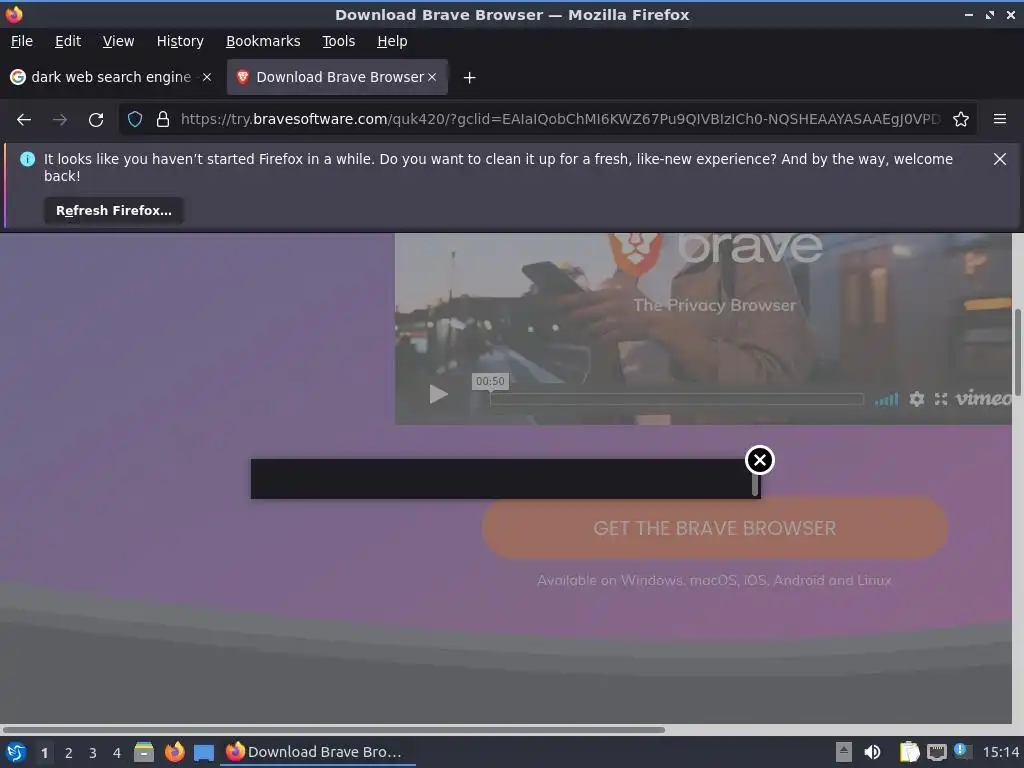Click the Brave lion logo in the video
1024x768 pixels.
(635, 253)
